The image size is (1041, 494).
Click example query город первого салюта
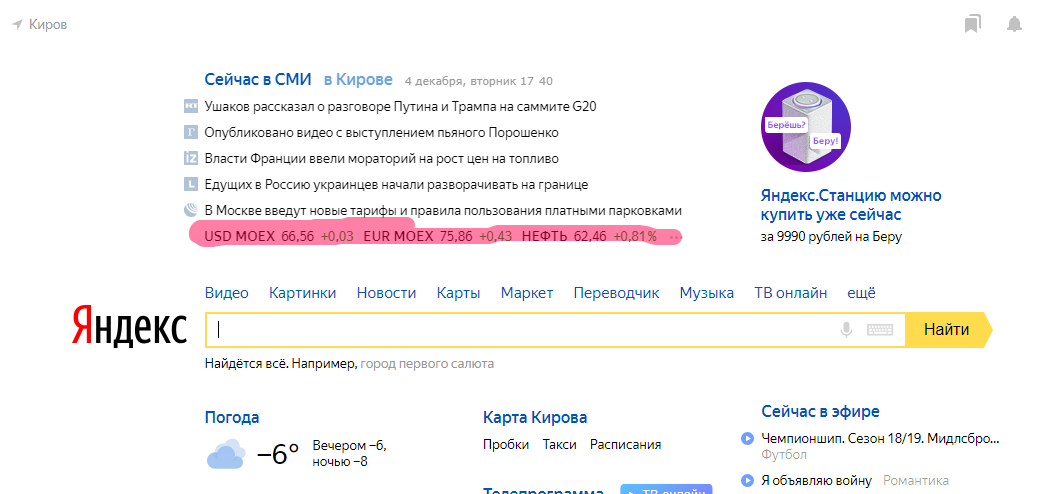click(427, 364)
